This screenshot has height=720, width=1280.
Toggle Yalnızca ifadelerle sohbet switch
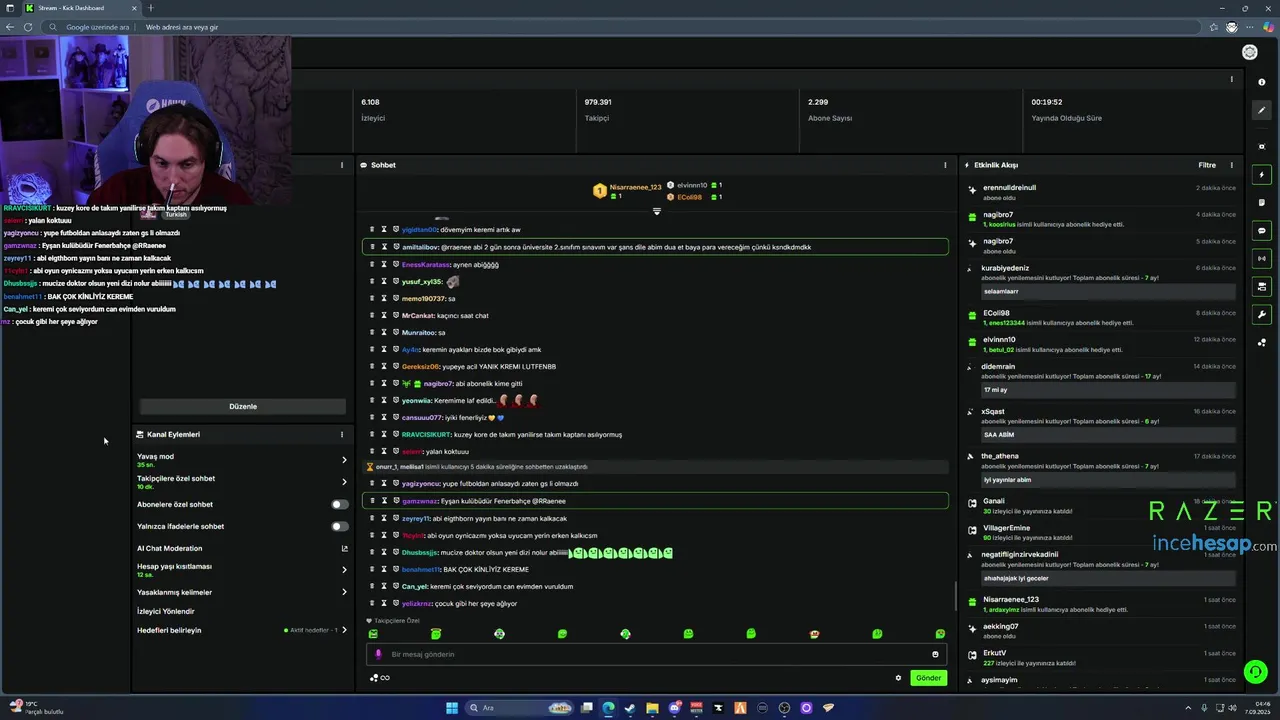pyautogui.click(x=340, y=526)
